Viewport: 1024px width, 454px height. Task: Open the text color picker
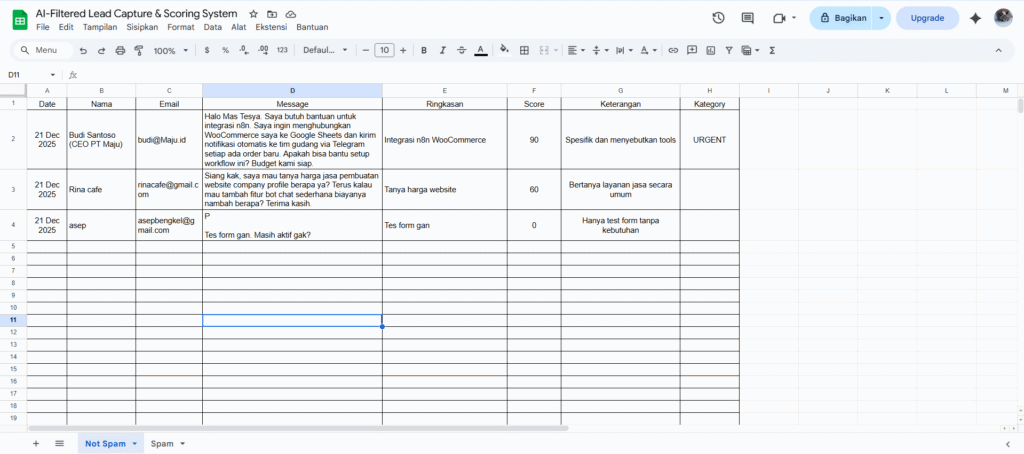(480, 50)
